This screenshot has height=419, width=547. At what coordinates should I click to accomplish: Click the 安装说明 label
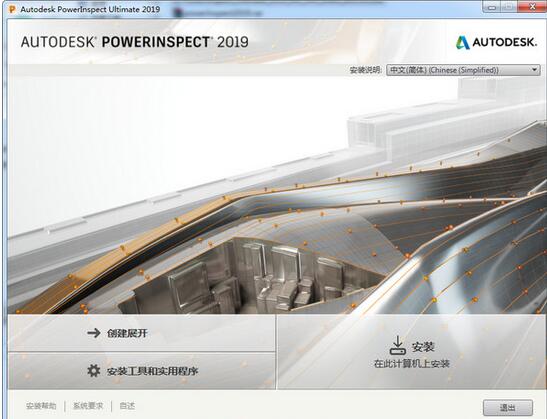(x=366, y=70)
